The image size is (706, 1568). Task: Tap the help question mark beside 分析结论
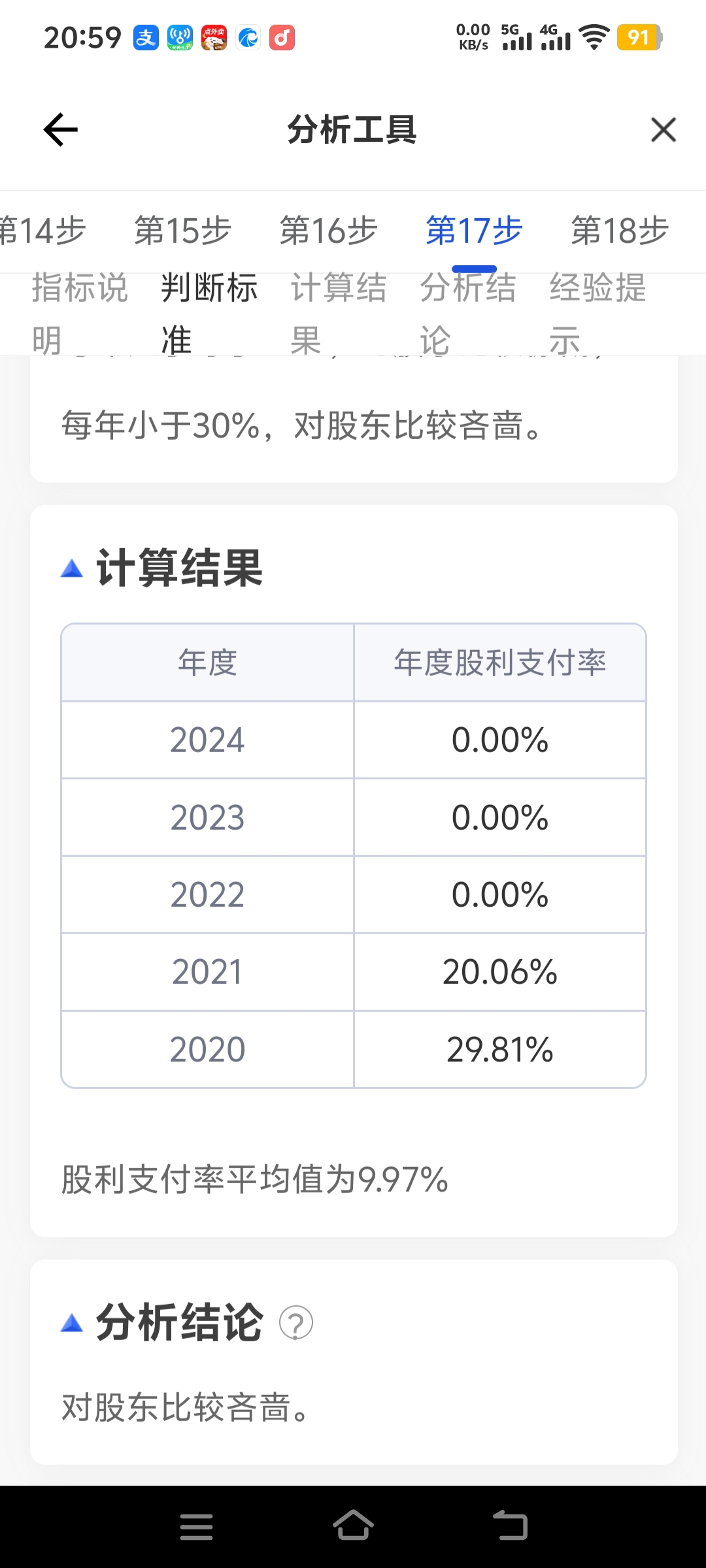(296, 1323)
